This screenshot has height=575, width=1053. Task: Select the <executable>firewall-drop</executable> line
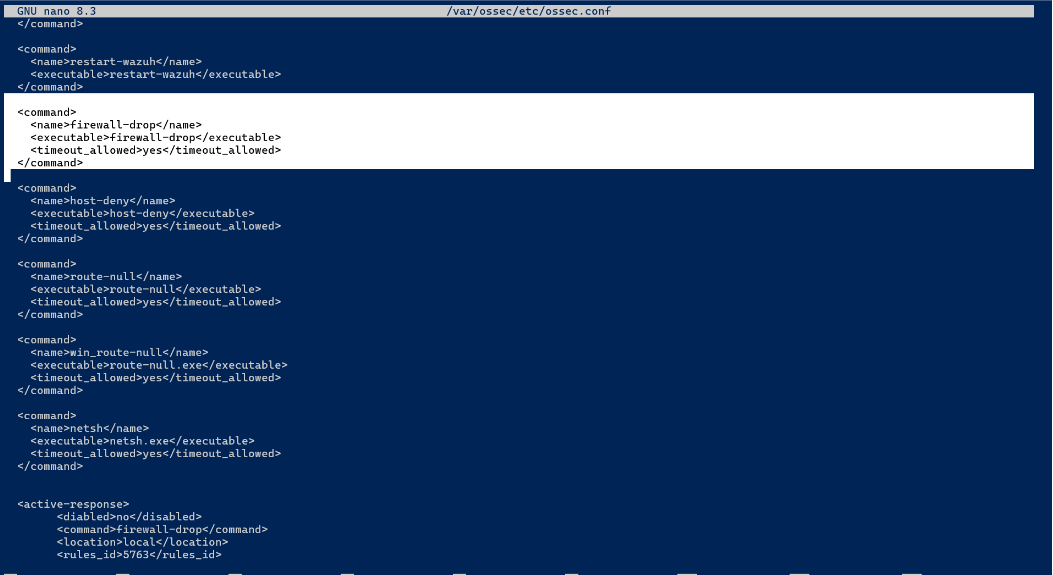coord(155,138)
